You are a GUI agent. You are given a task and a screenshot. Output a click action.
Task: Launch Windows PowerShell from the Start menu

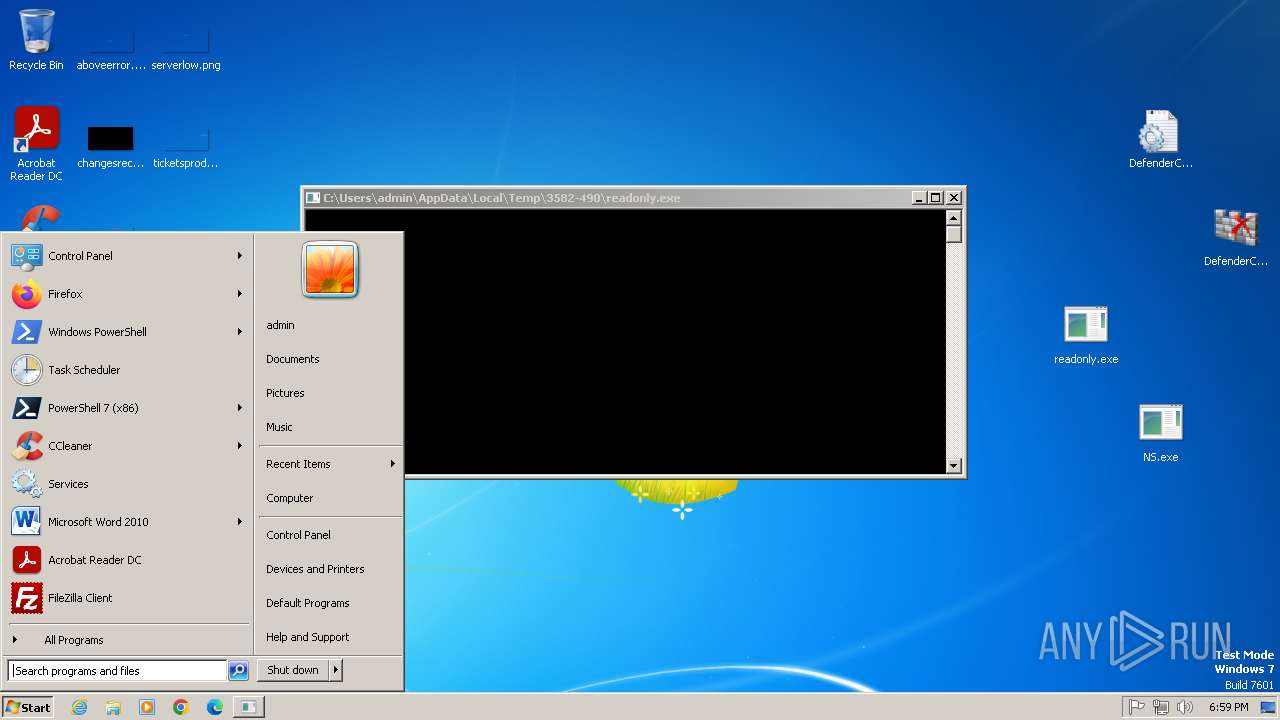coord(128,332)
